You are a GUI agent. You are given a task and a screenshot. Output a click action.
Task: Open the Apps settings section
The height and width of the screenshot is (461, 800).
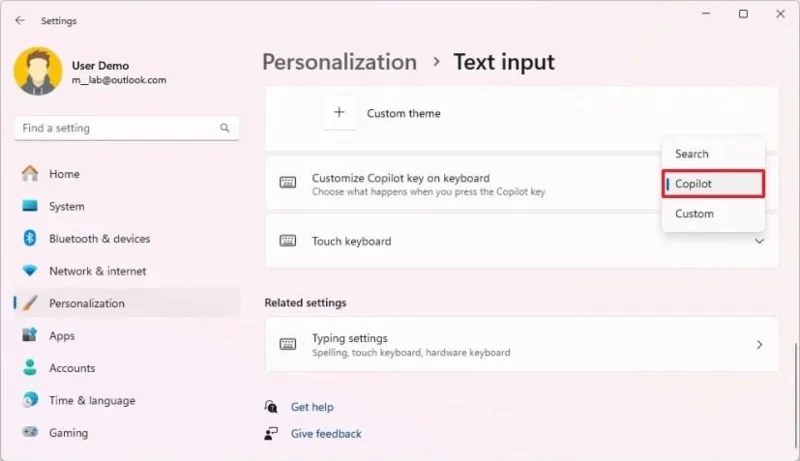click(128, 336)
